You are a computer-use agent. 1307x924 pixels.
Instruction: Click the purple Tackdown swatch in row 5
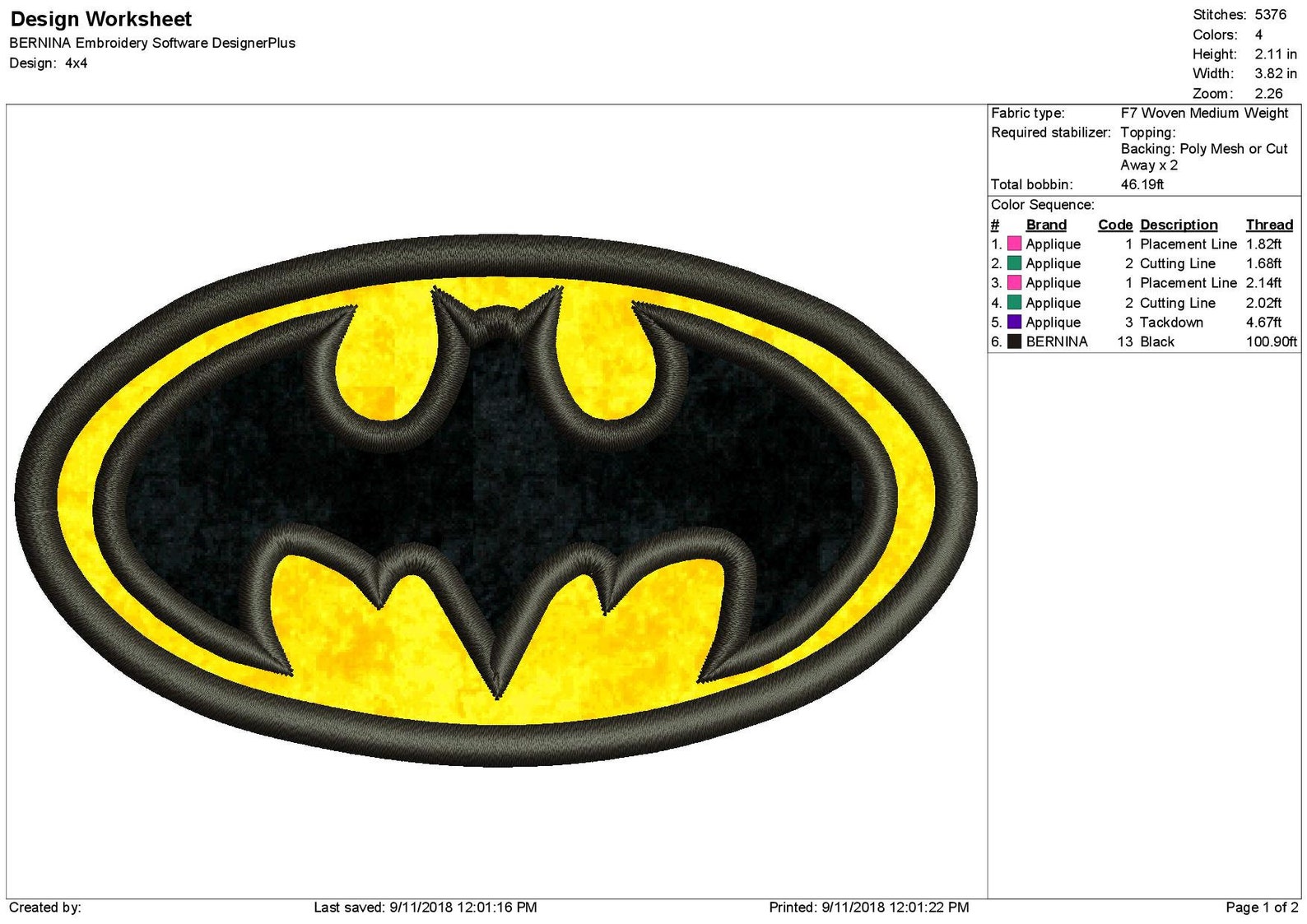[x=1014, y=323]
